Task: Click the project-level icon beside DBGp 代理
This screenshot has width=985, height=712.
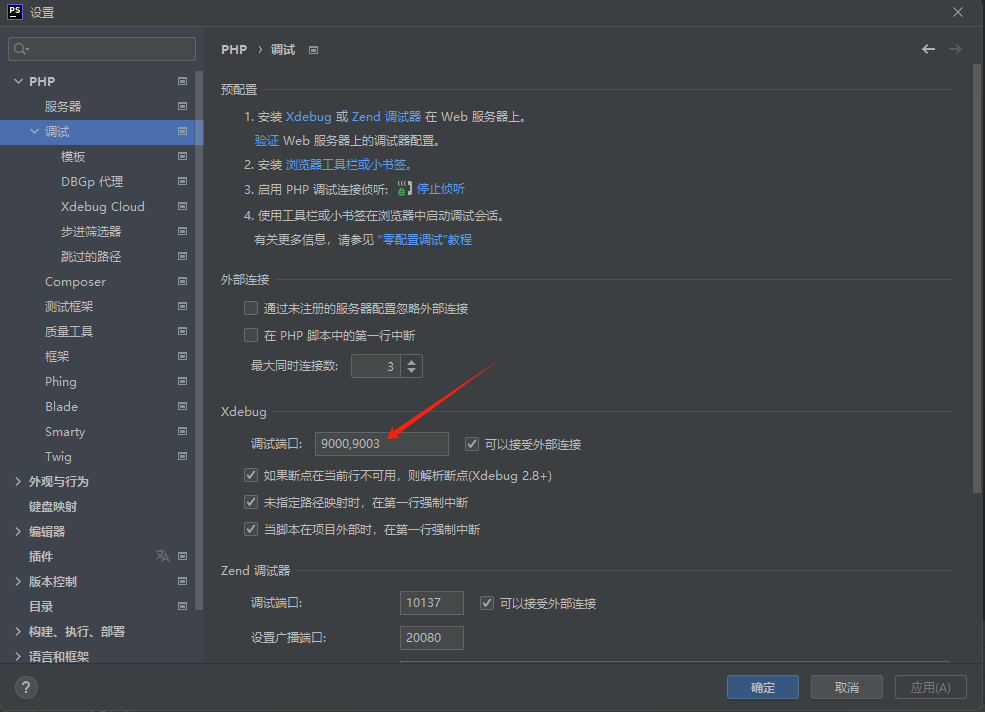Action: (x=182, y=181)
